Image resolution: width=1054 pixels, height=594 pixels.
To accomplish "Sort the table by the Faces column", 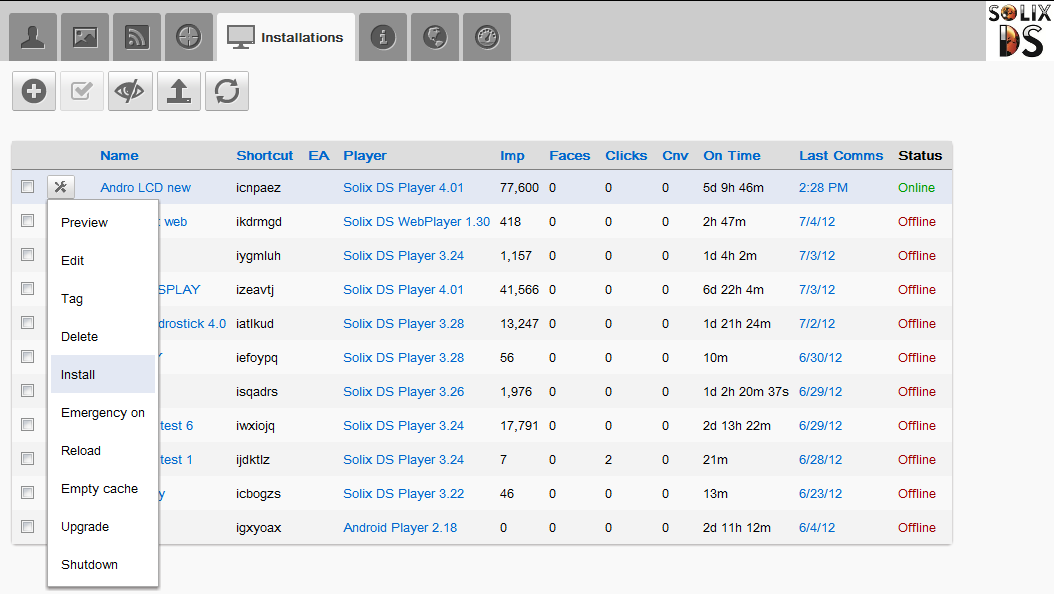I will tap(569, 156).
